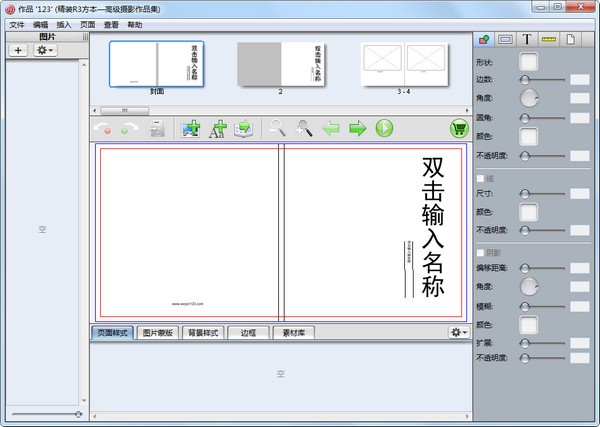Image resolution: width=600 pixels, height=427 pixels.
Task: Switch to the 背景样式 tab
Action: point(203,333)
